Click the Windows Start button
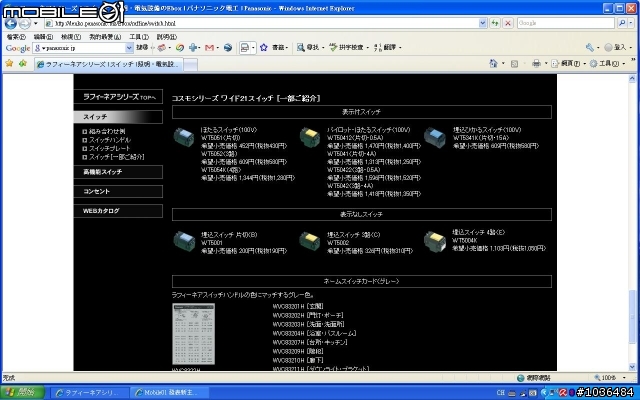This screenshot has height=400, width=640. tap(23, 393)
